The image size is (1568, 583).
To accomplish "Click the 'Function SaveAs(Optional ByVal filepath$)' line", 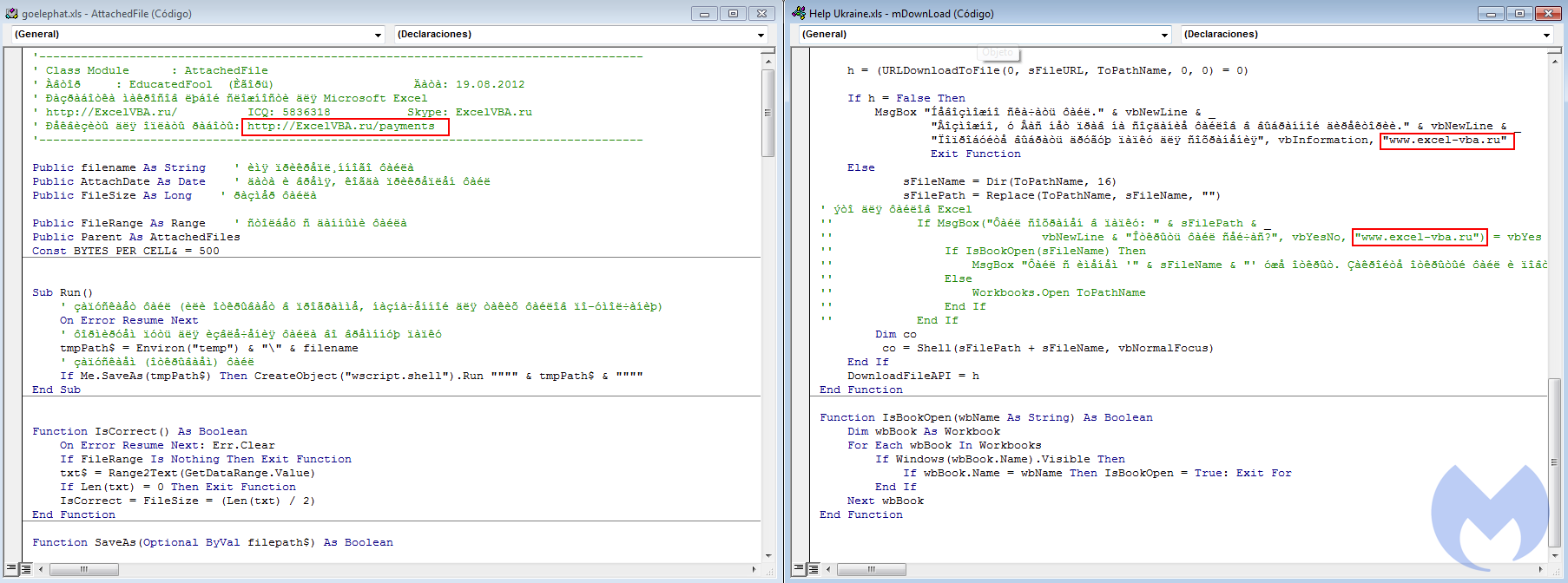I will point(213,542).
